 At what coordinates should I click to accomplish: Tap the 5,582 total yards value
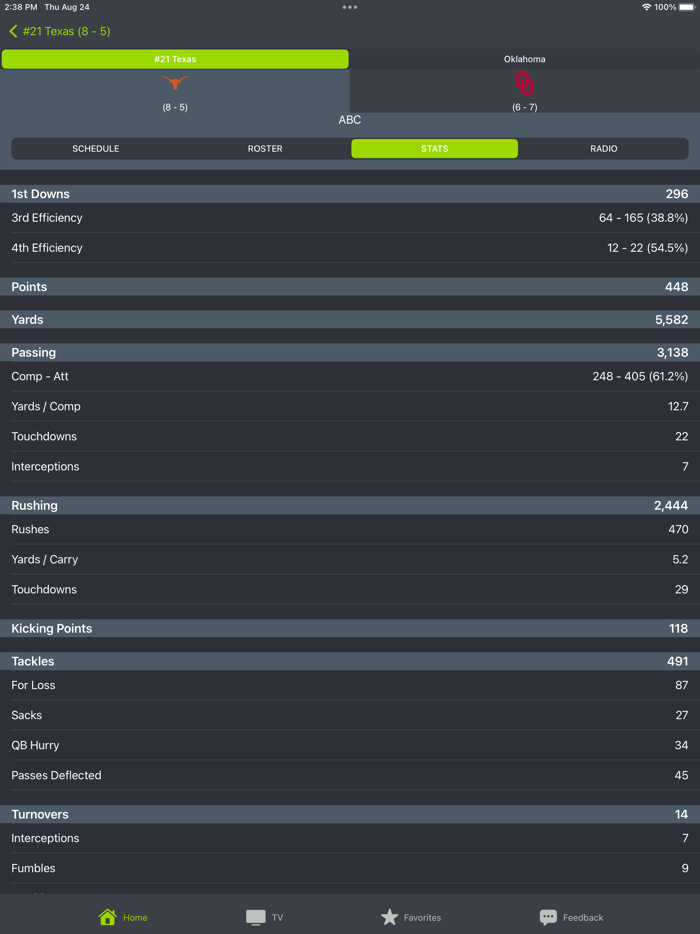[671, 320]
